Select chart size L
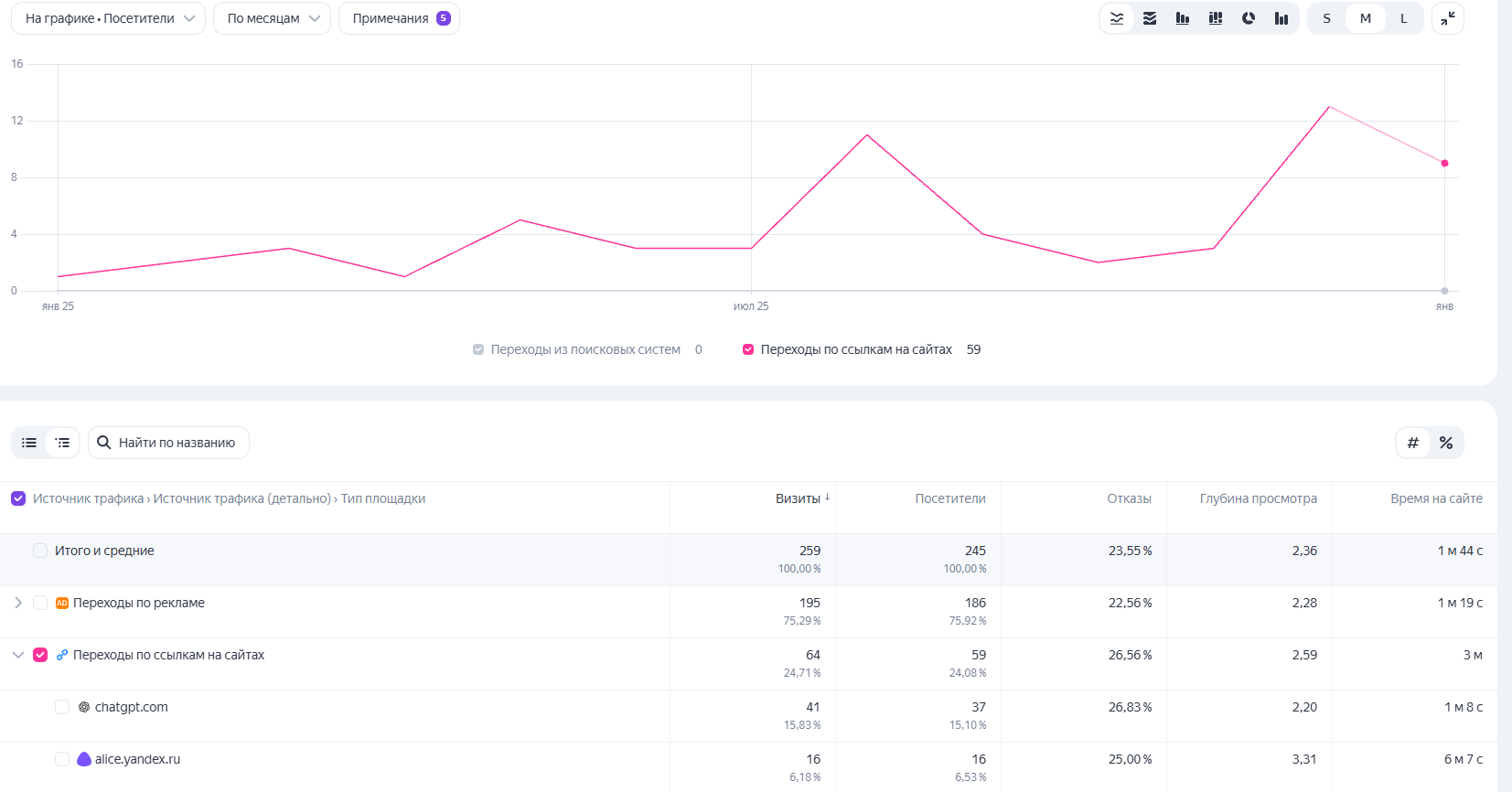Viewport: 1512px width, 792px height. coord(1403,18)
